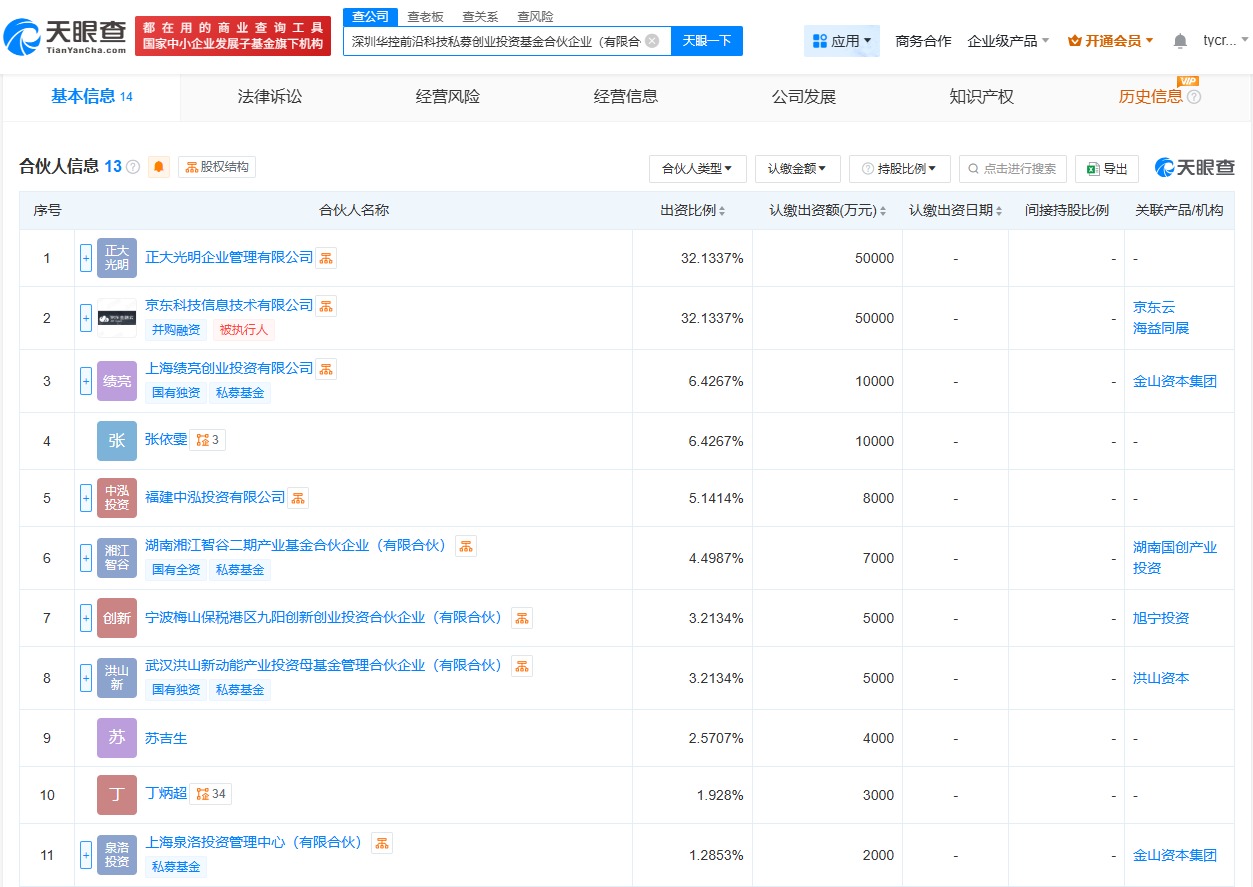
Task: Expand row 1 正大光明企业管理有限公司
Action: [86, 258]
